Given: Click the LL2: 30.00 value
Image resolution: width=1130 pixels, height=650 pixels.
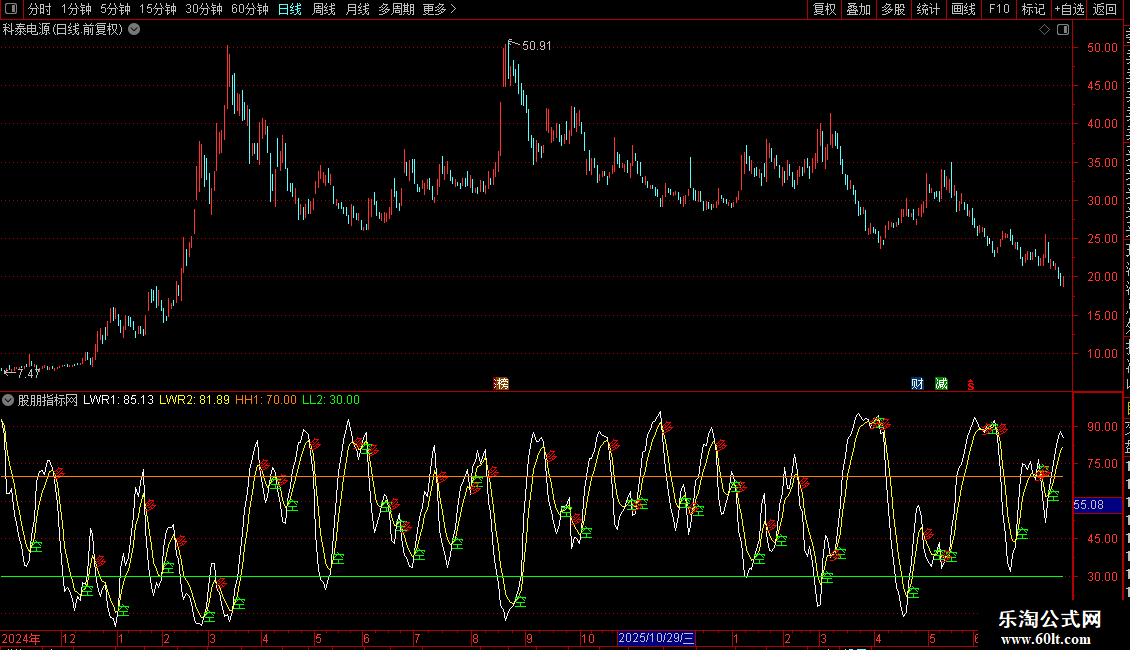Looking at the screenshot, I should [x=331, y=400].
